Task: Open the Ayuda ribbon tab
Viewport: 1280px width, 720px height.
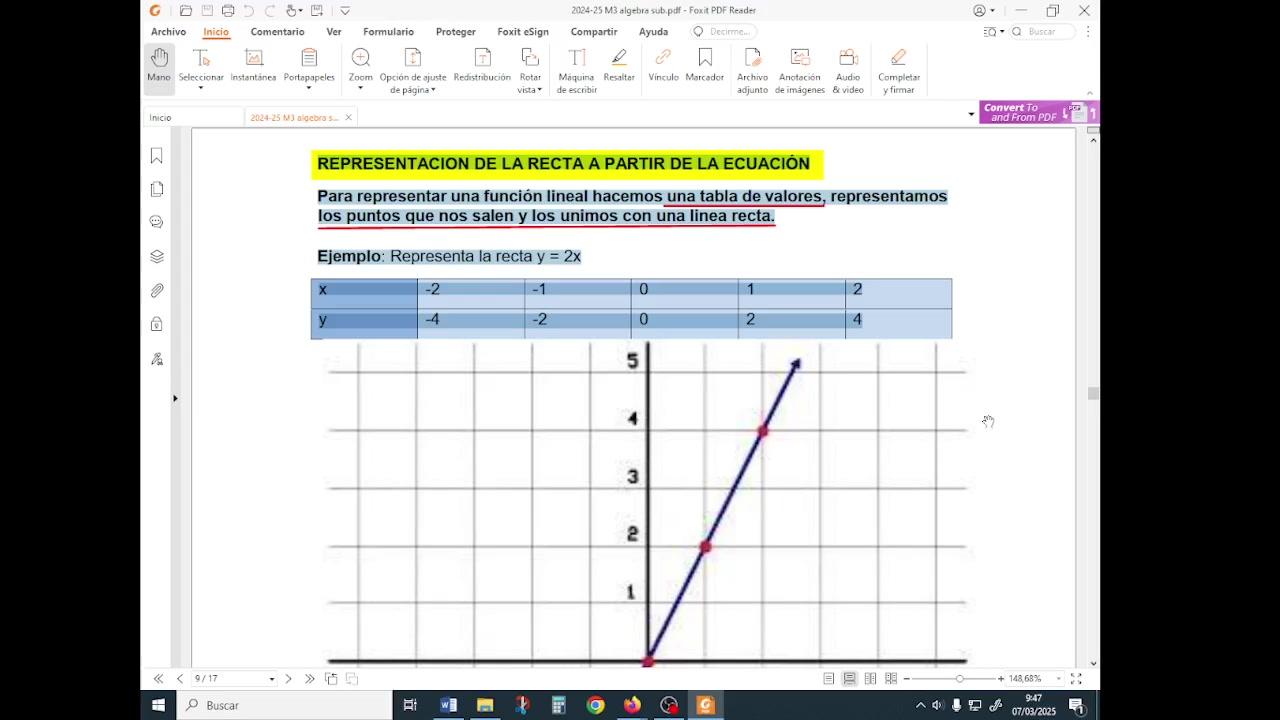Action: [x=653, y=32]
